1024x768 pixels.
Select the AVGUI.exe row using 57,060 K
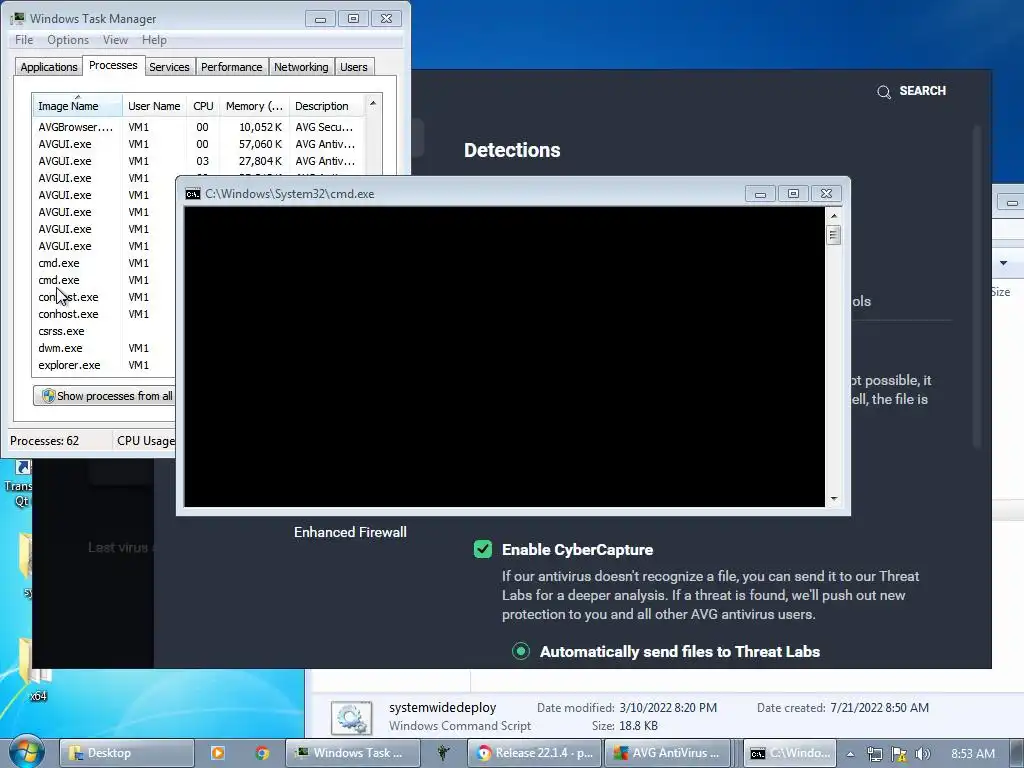(x=198, y=144)
